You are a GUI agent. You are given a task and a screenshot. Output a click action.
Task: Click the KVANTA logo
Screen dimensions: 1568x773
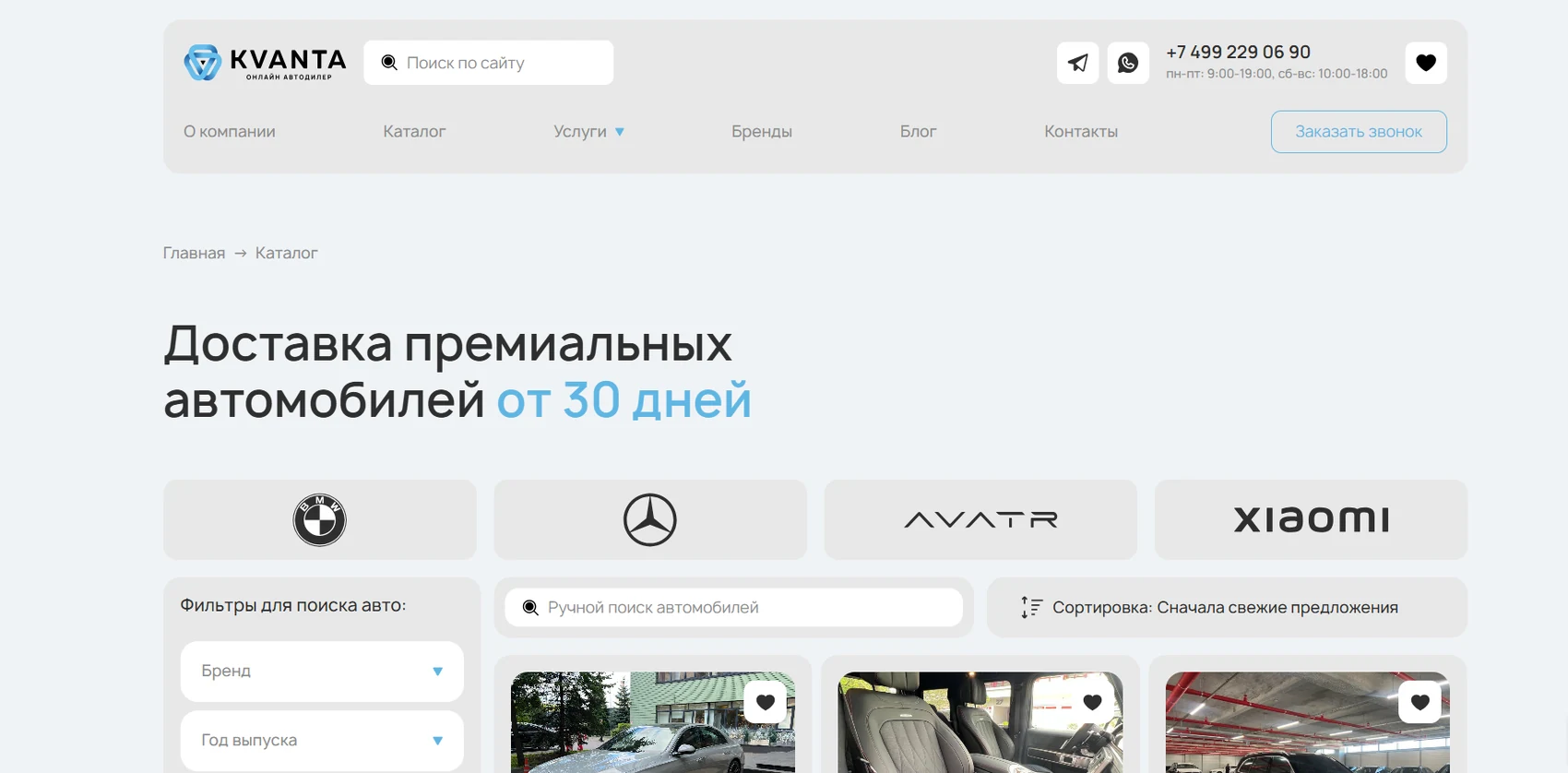(x=265, y=63)
